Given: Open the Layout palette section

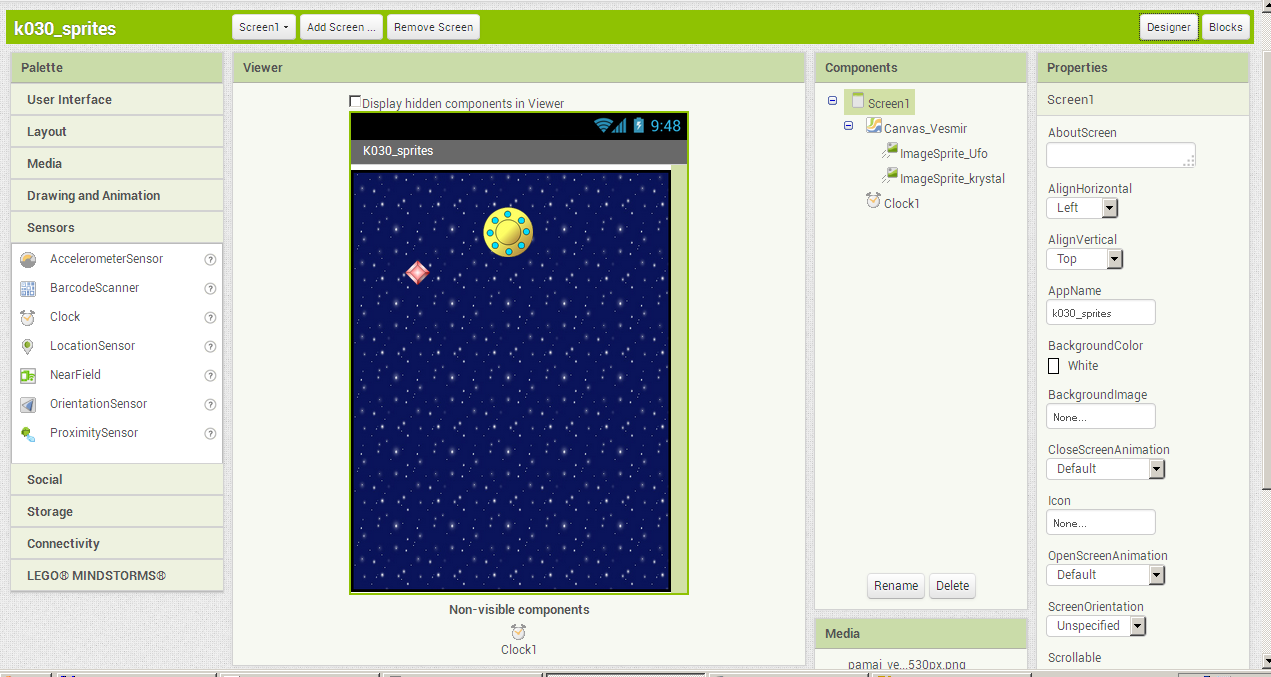Looking at the screenshot, I should point(117,132).
